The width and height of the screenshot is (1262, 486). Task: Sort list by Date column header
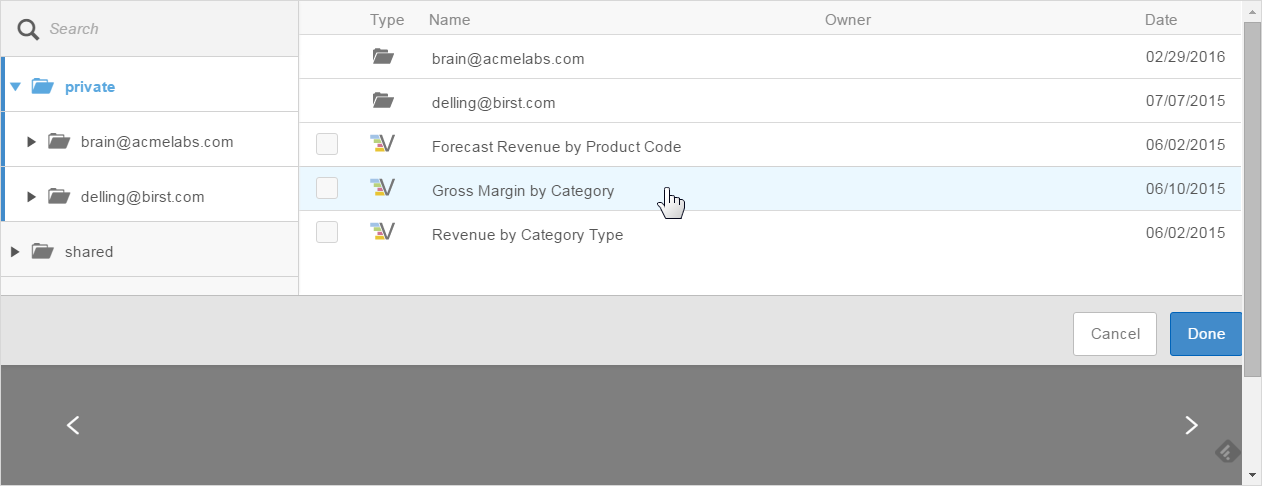click(x=1160, y=20)
